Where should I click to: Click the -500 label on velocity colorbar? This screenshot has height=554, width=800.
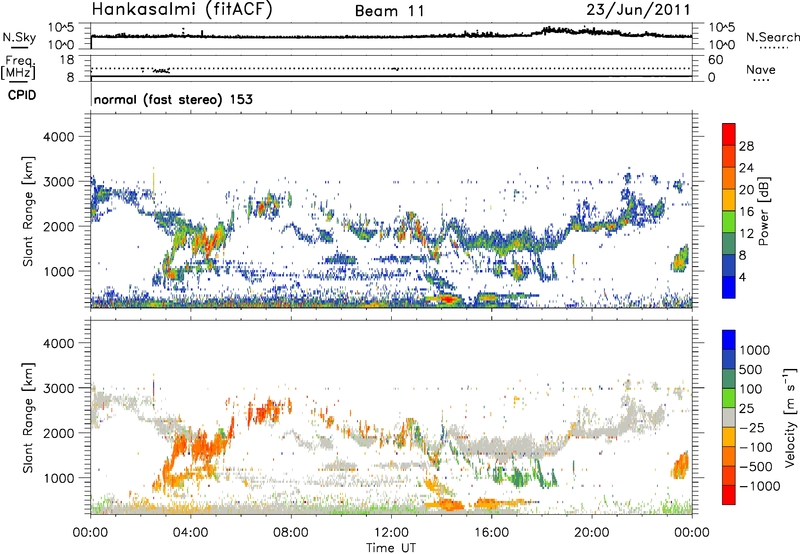point(756,467)
